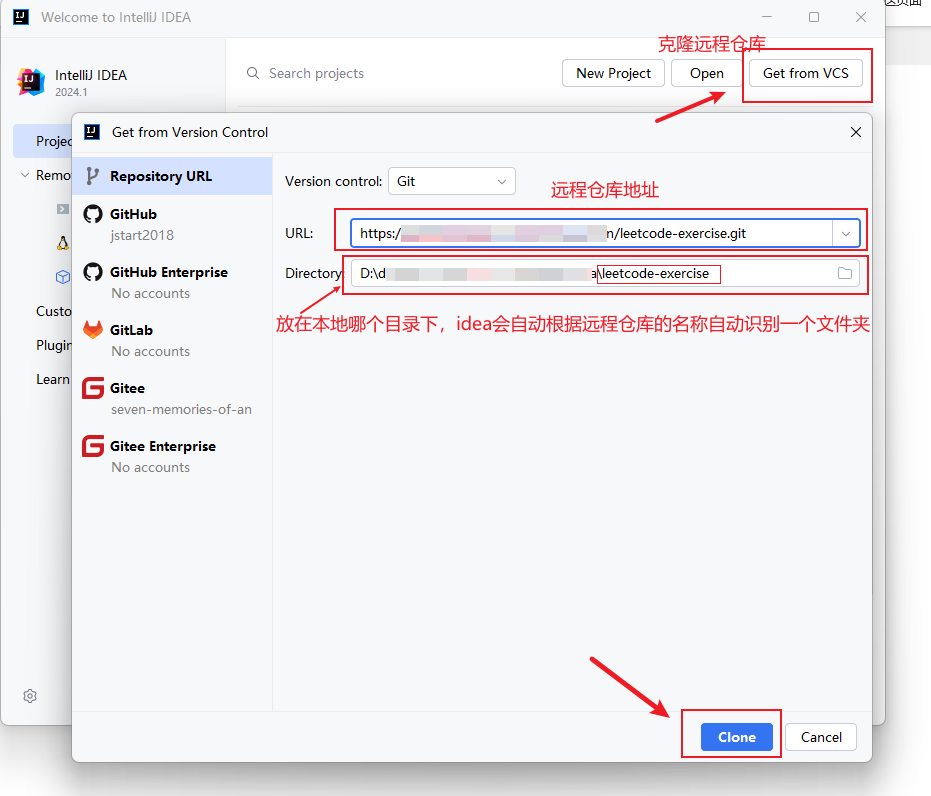Minimize the Welcome to IntelliJ IDEA window
This screenshot has width=931, height=796.
(767, 17)
